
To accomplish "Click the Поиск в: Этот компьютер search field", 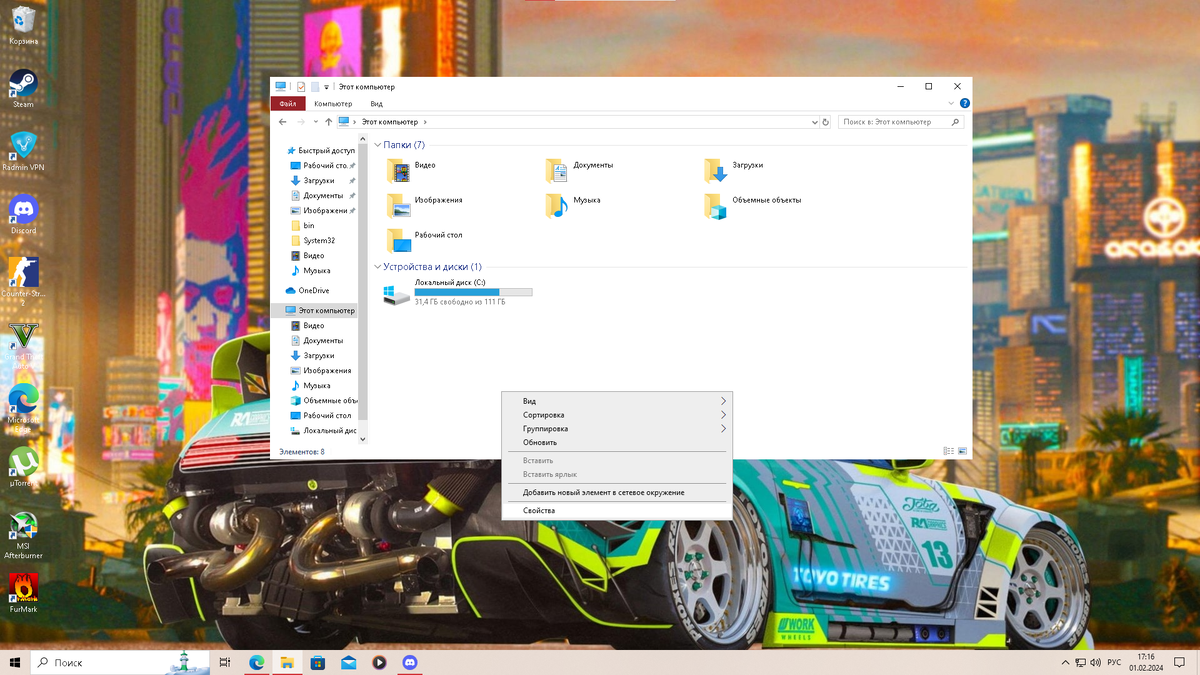I will click(903, 122).
